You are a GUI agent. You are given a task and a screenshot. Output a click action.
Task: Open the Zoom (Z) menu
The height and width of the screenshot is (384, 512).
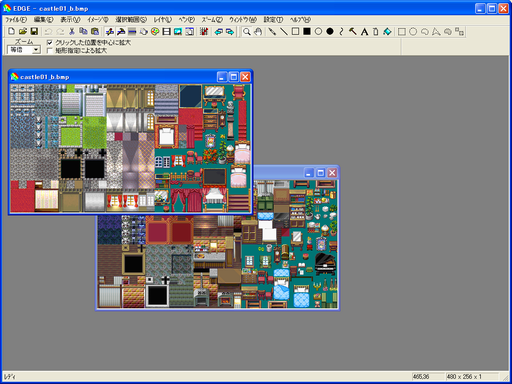212,20
